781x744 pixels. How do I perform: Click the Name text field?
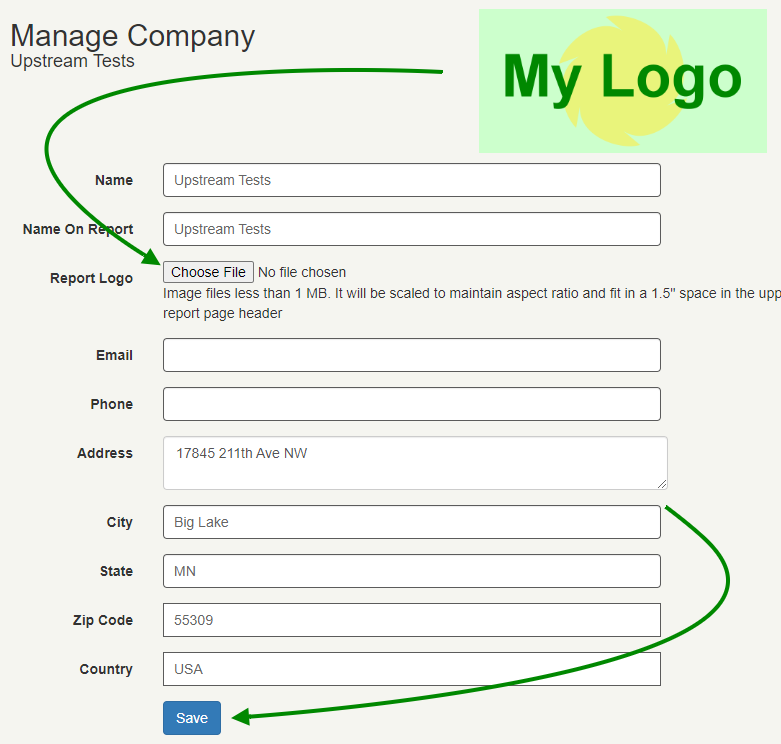411,180
